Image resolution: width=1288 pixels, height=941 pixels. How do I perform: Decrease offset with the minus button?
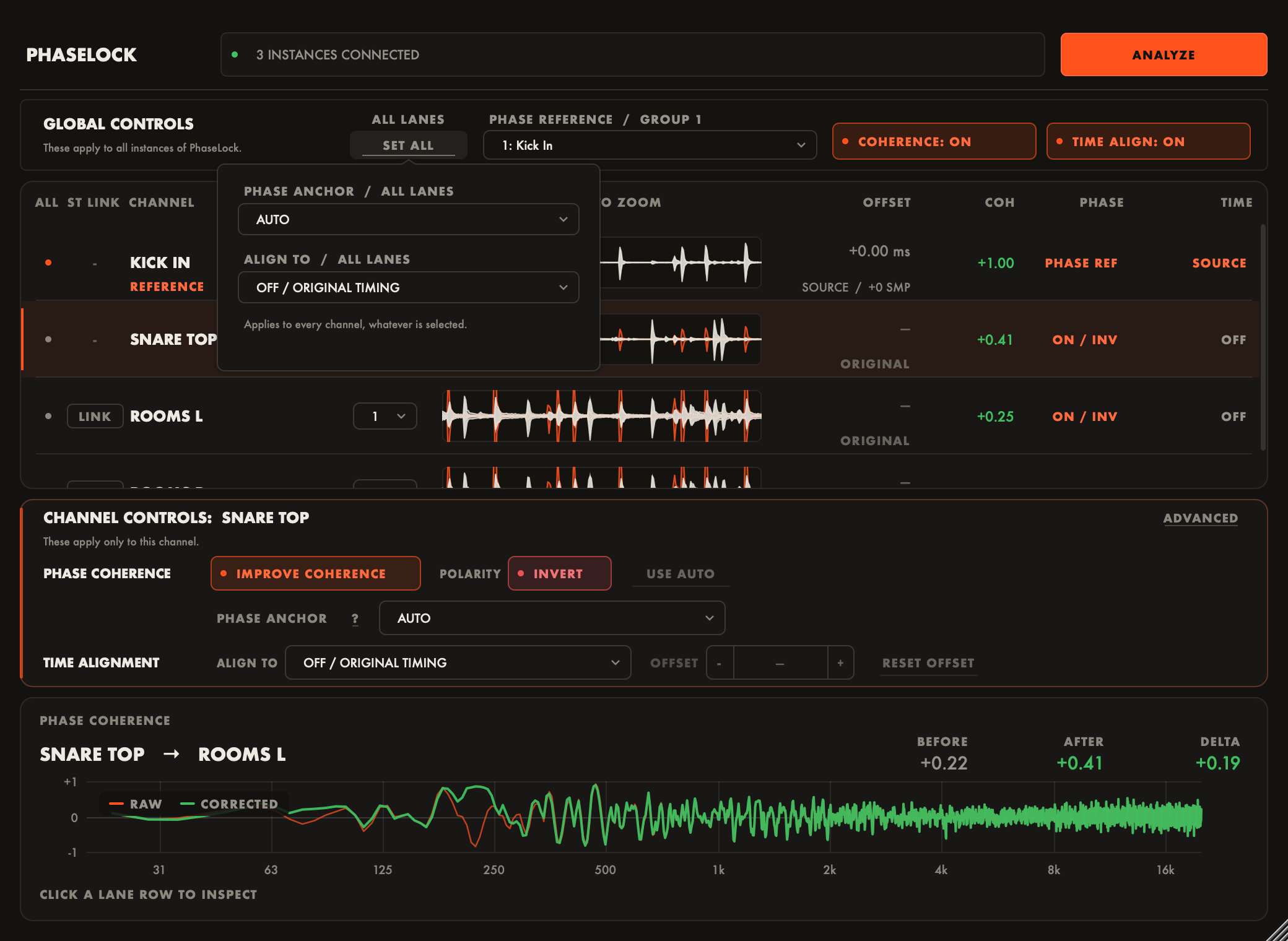(x=720, y=662)
